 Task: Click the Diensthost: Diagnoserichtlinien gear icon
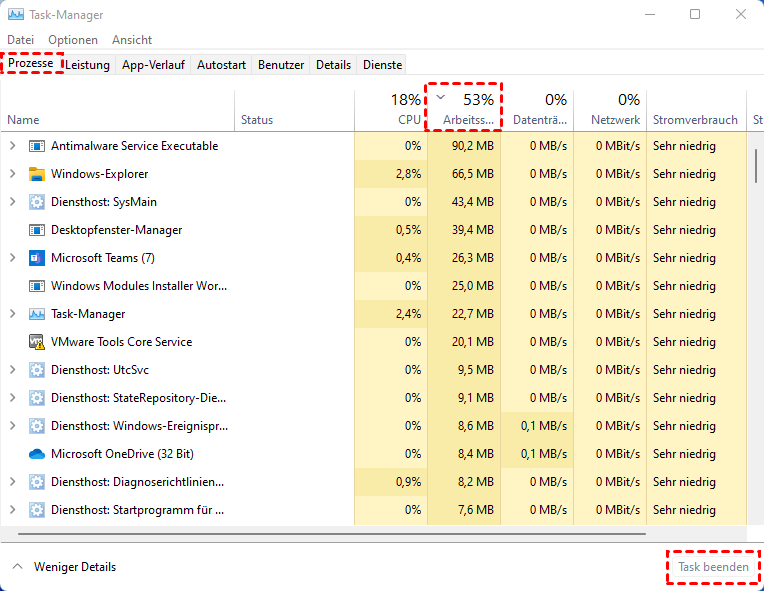pos(37,482)
